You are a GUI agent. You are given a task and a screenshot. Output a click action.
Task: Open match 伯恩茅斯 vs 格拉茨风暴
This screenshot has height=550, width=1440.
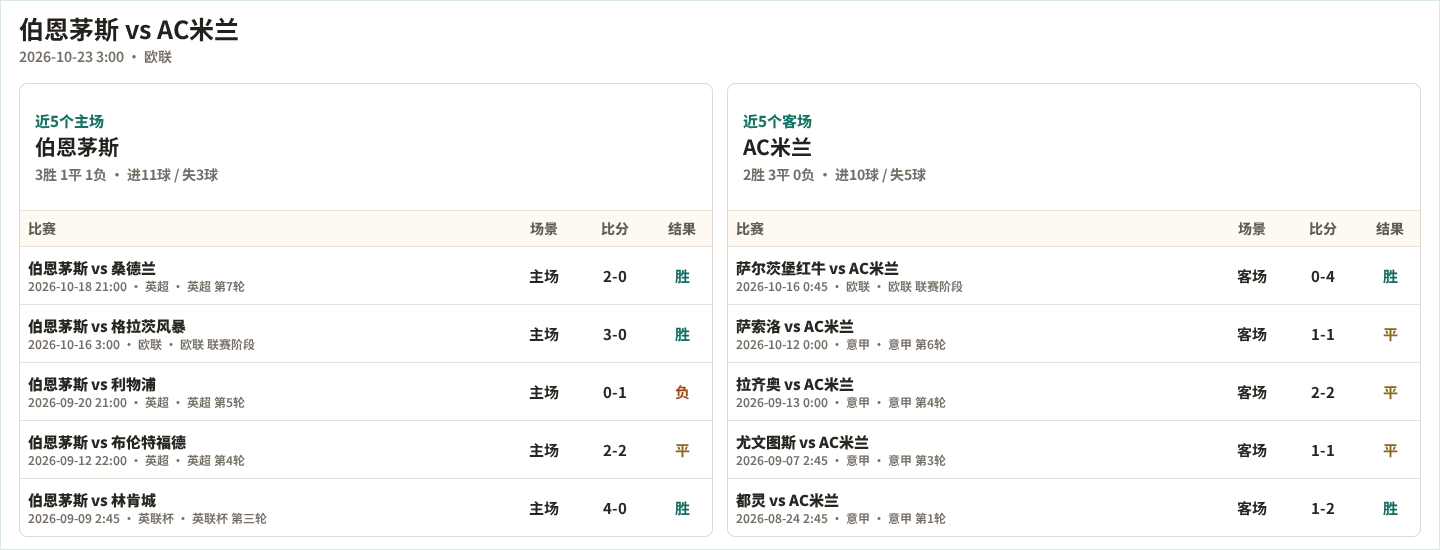107,326
